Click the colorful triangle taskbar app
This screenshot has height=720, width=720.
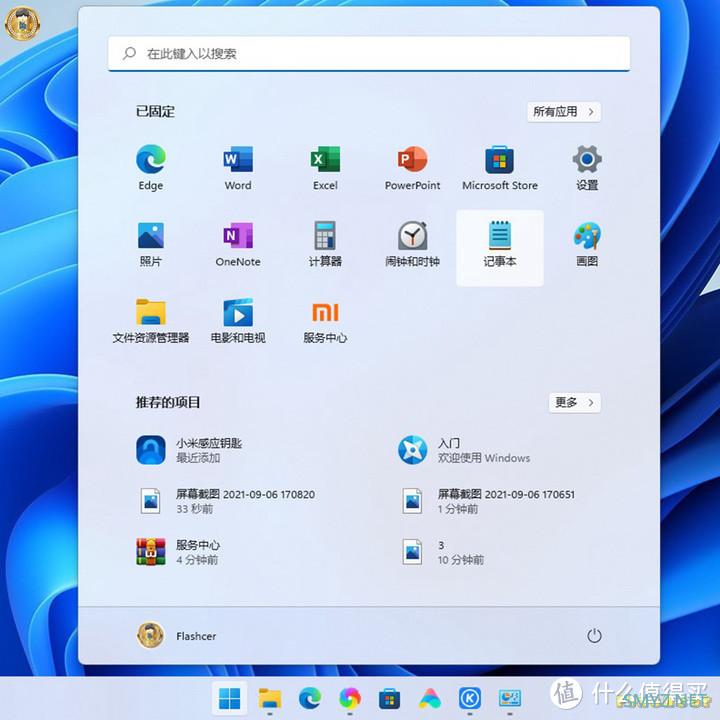430,699
